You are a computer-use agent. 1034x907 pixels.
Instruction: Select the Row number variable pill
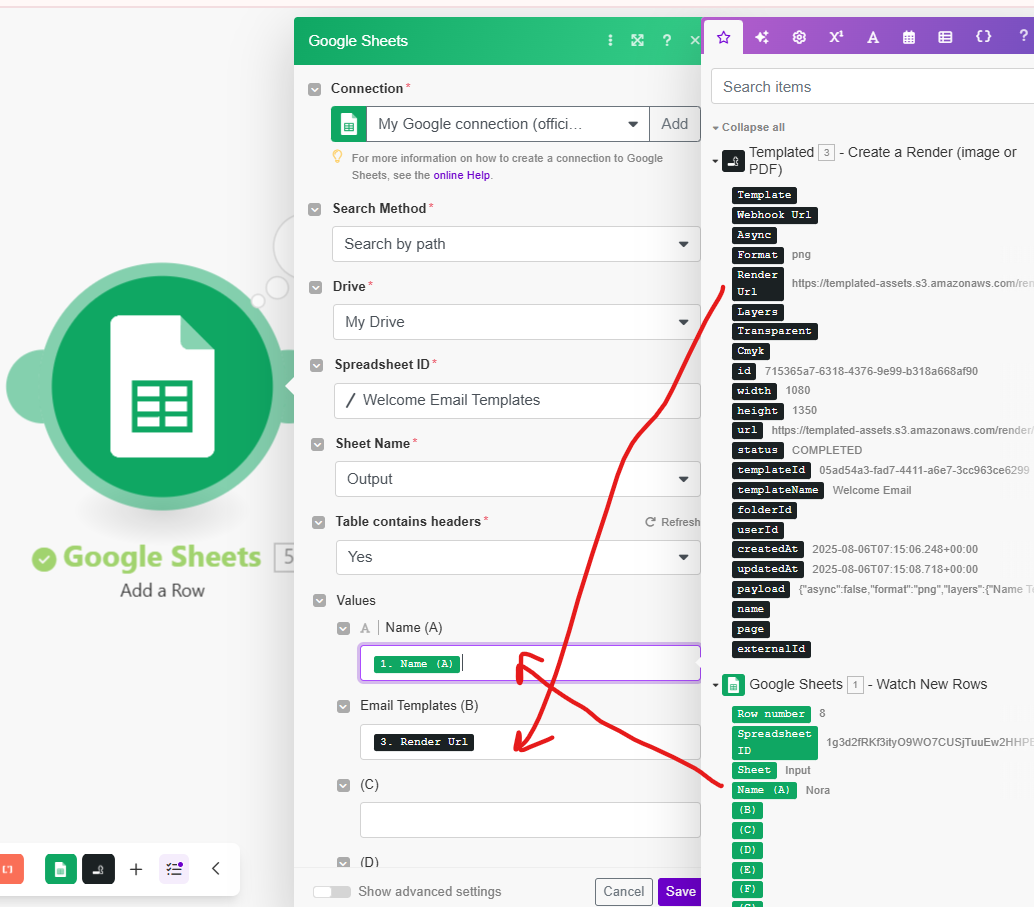(x=771, y=714)
